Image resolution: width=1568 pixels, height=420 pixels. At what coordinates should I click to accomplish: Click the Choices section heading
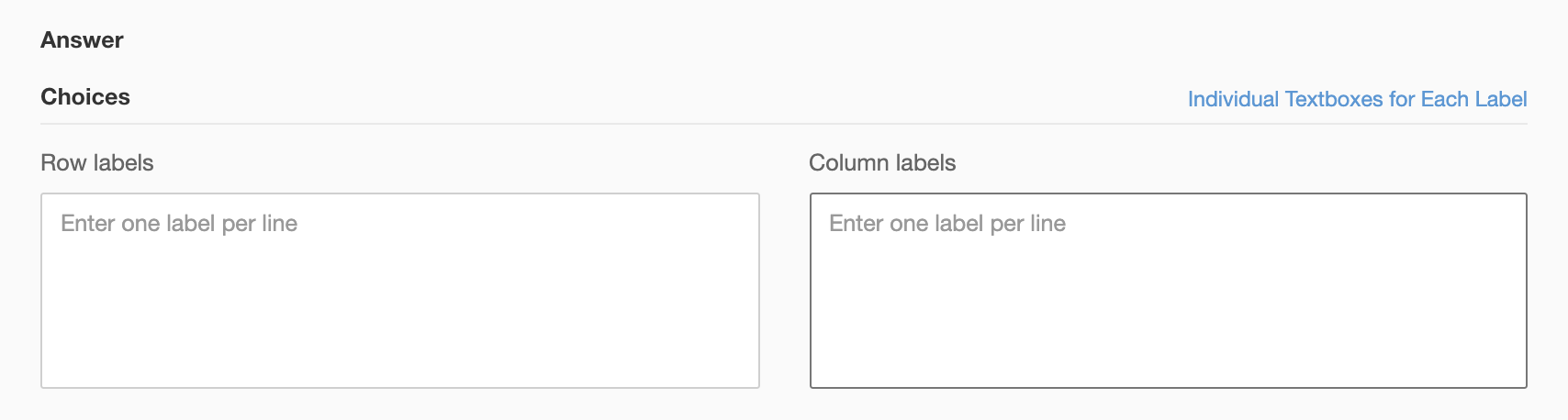coord(85,97)
